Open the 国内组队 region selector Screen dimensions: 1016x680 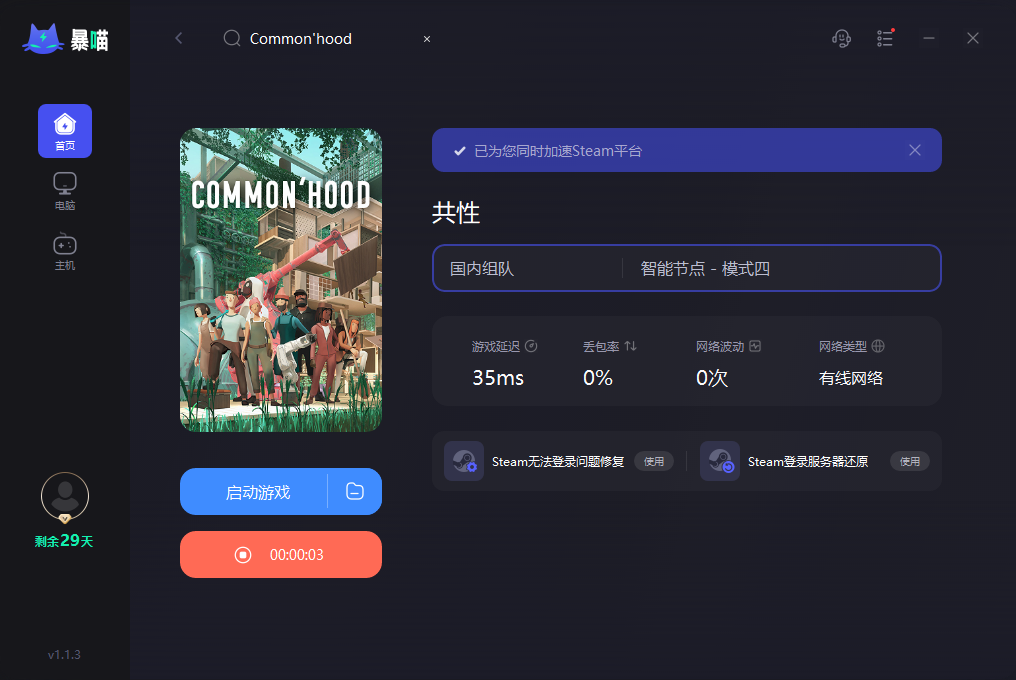click(527, 268)
